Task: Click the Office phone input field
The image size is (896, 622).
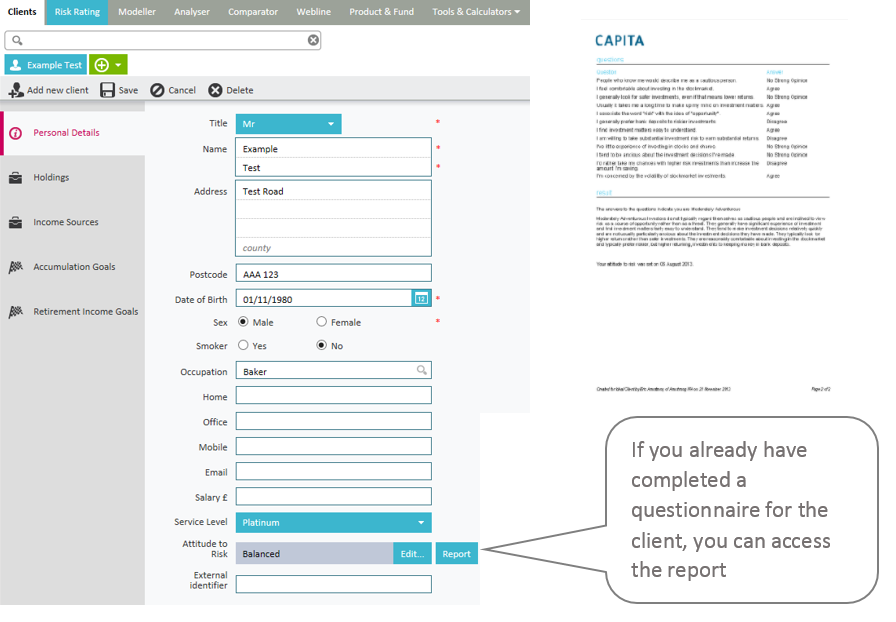Action: click(334, 421)
